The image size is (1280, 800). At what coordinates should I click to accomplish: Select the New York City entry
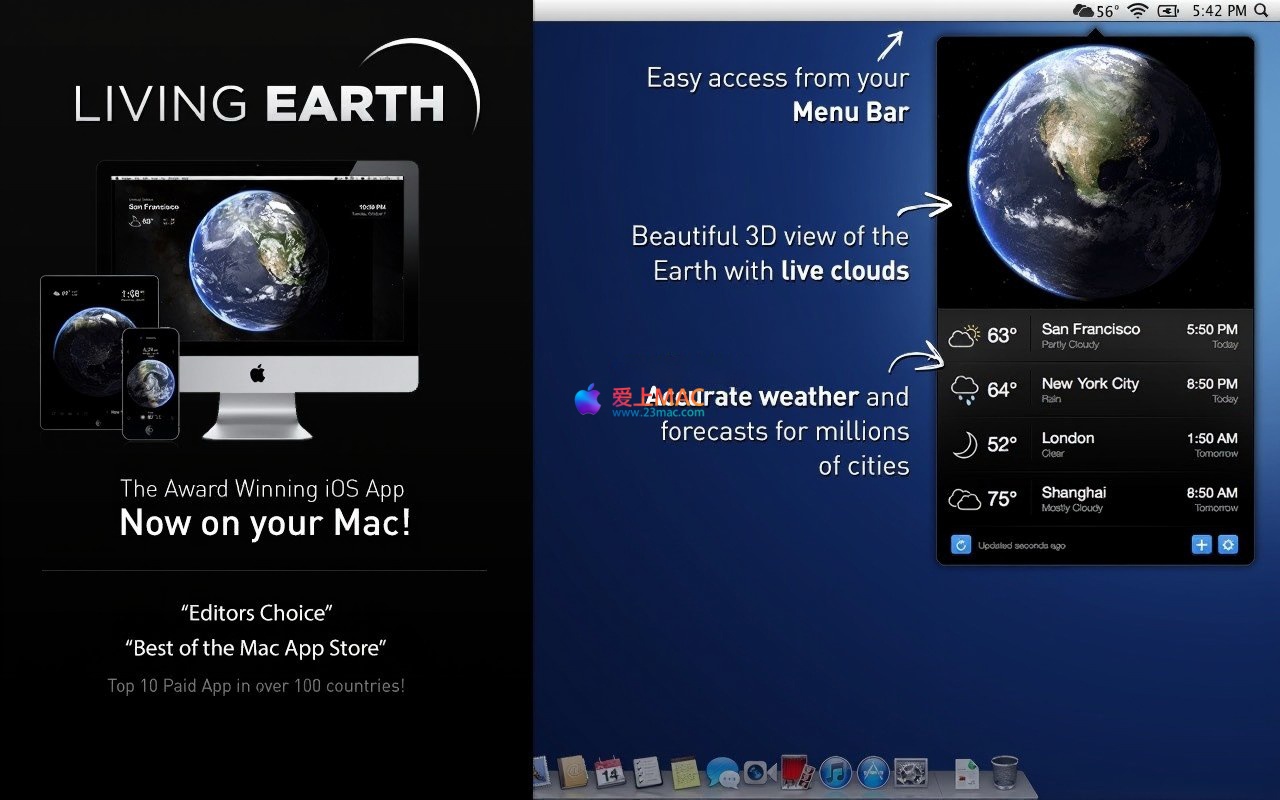tap(1095, 390)
